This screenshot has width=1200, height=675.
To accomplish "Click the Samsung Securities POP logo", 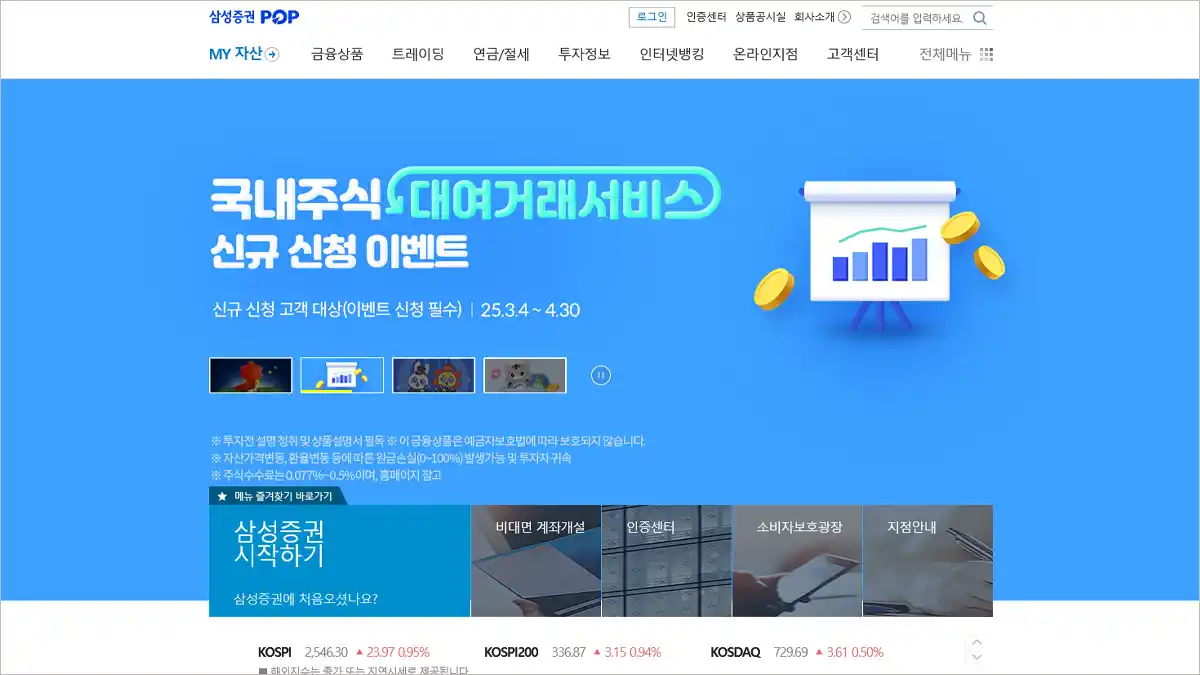I will (254, 16).
